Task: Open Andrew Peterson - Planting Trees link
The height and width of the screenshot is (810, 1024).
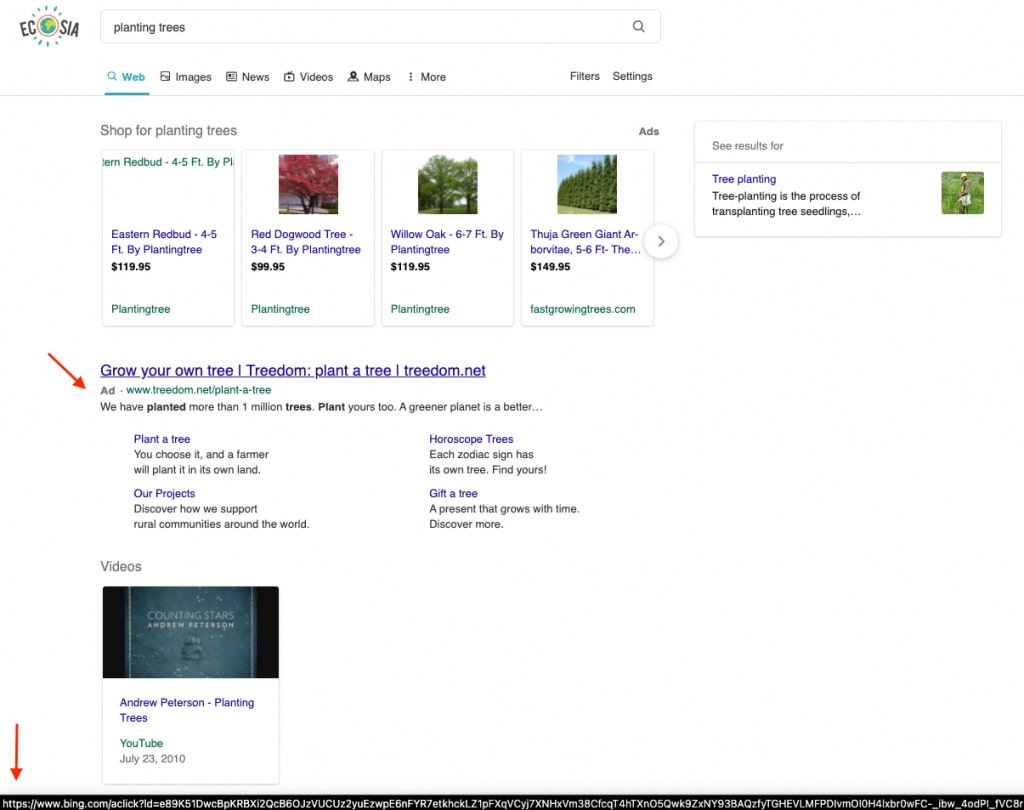Action: click(x=187, y=710)
